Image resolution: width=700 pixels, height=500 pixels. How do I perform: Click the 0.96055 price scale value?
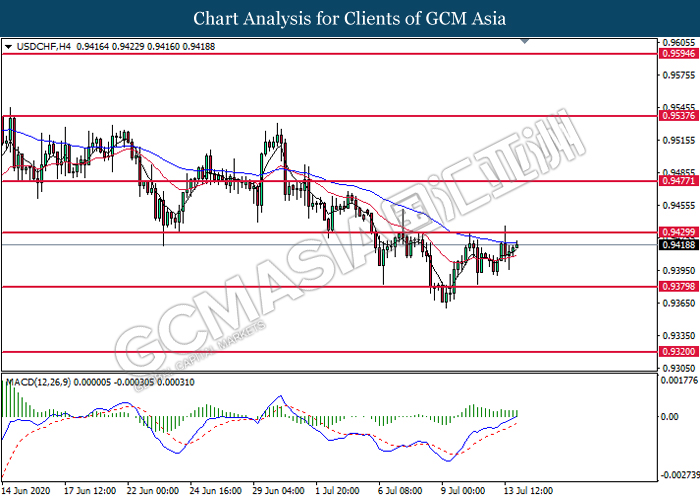tap(679, 42)
